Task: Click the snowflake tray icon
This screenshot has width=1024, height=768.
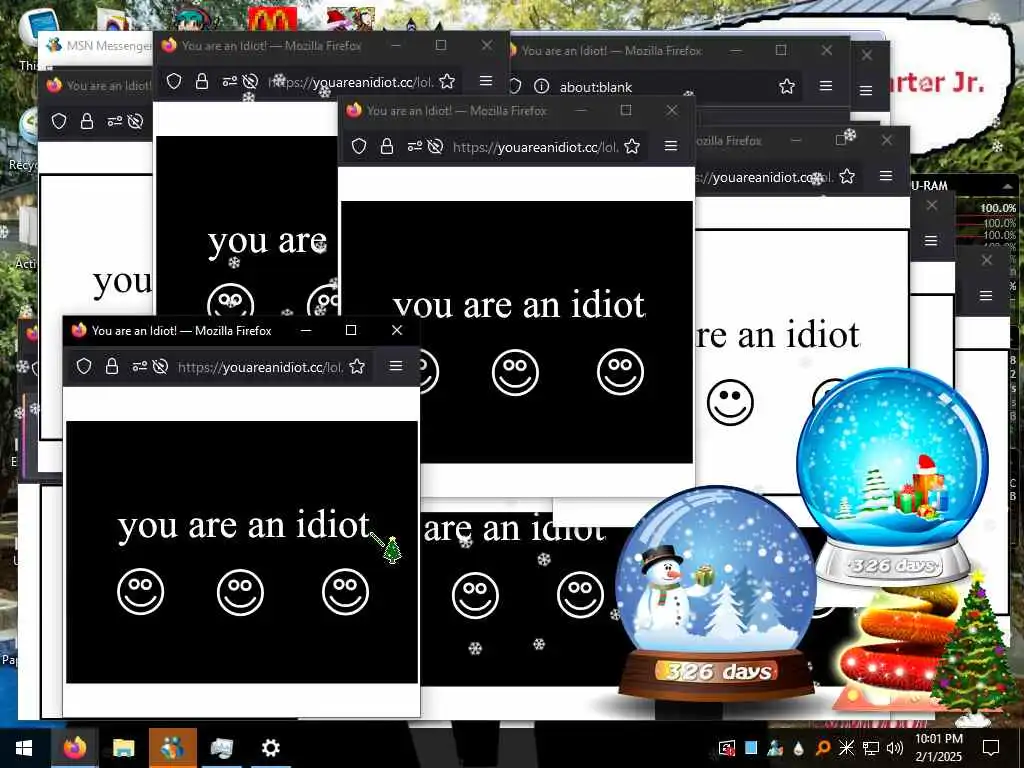Action: click(x=846, y=748)
